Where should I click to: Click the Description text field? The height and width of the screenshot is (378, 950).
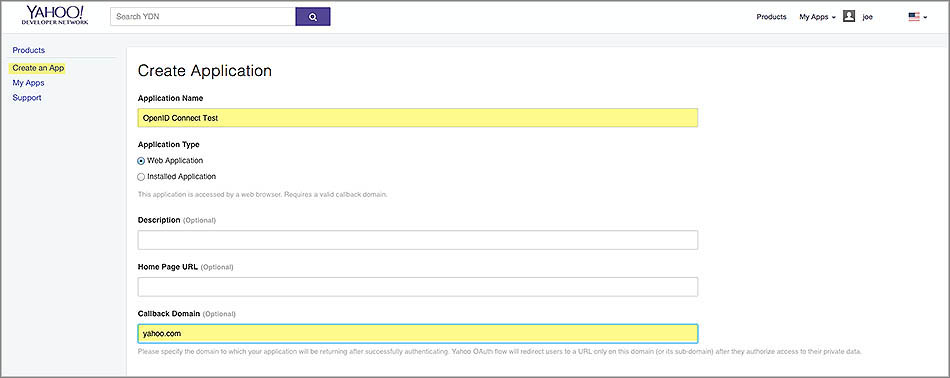click(x=417, y=240)
